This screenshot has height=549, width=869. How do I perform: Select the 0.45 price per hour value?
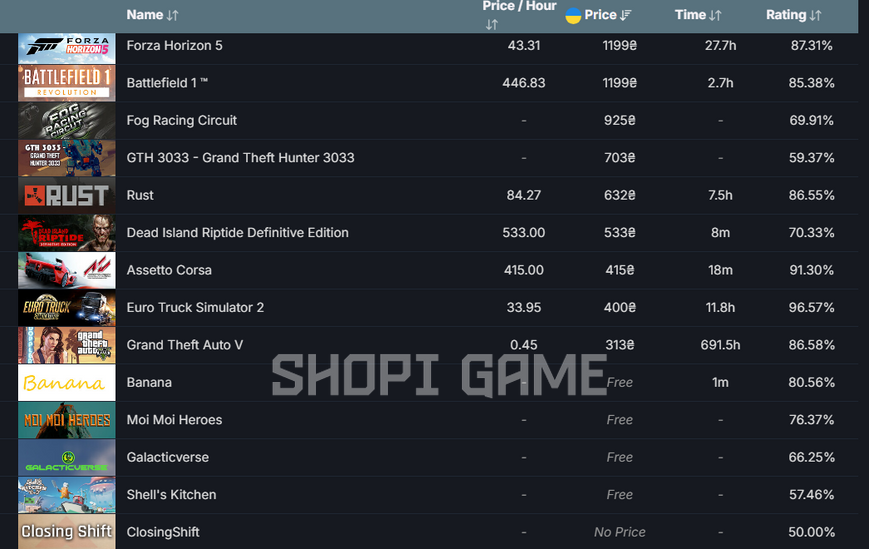(x=524, y=345)
